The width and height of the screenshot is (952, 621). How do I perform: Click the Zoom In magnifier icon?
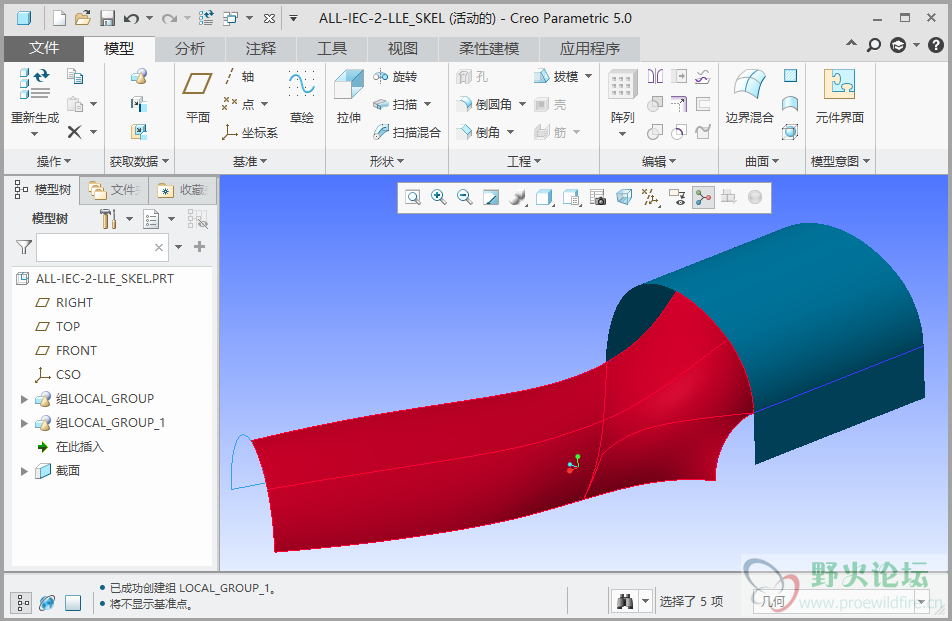(439, 197)
